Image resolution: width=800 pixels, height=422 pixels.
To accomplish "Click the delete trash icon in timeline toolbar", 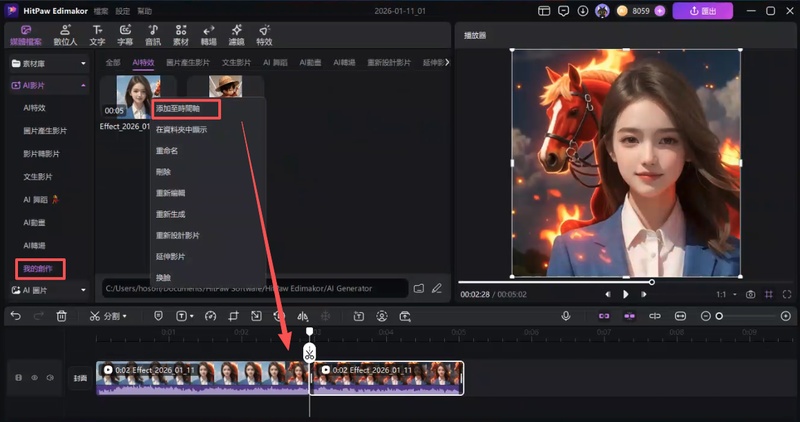I will click(61, 316).
